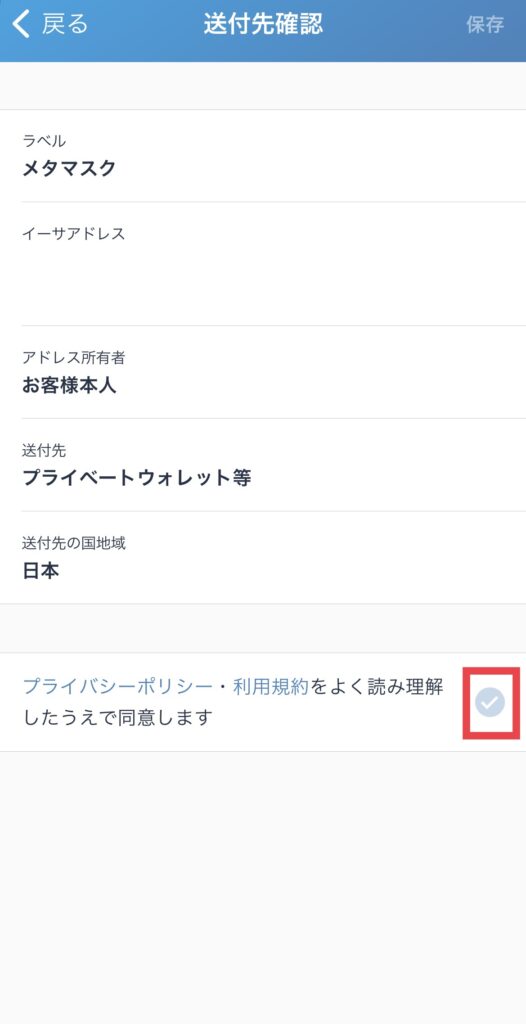Tap the 日本 country value
This screenshot has width=526, height=1024.
pos(41,571)
